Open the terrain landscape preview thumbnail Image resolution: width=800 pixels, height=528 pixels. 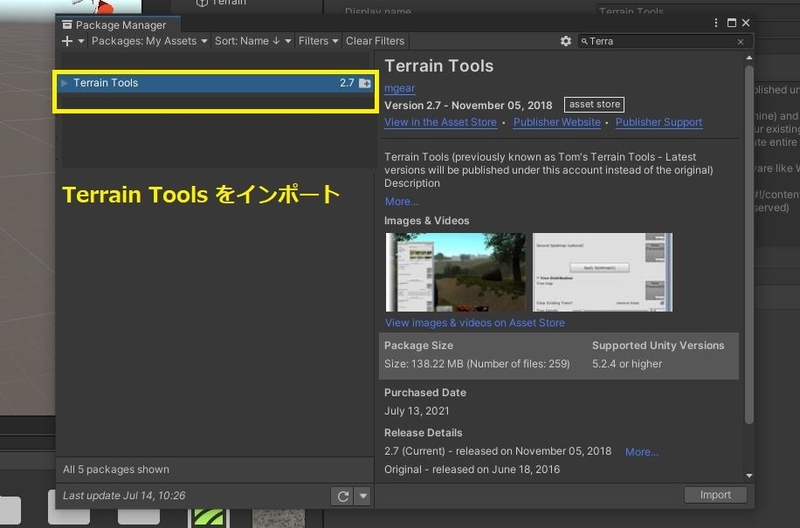coord(456,272)
